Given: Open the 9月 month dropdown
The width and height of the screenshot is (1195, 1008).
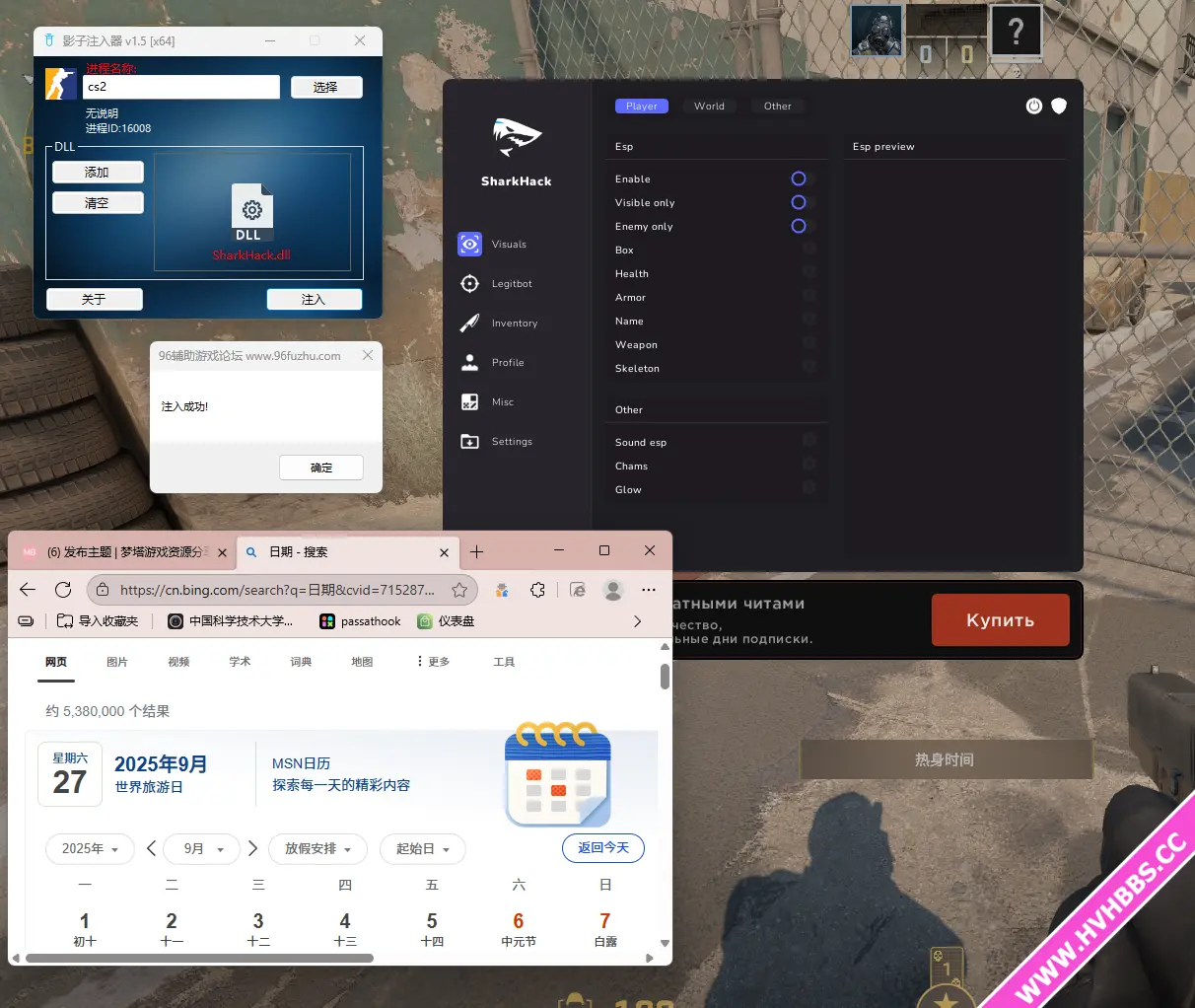Looking at the screenshot, I should [x=204, y=849].
